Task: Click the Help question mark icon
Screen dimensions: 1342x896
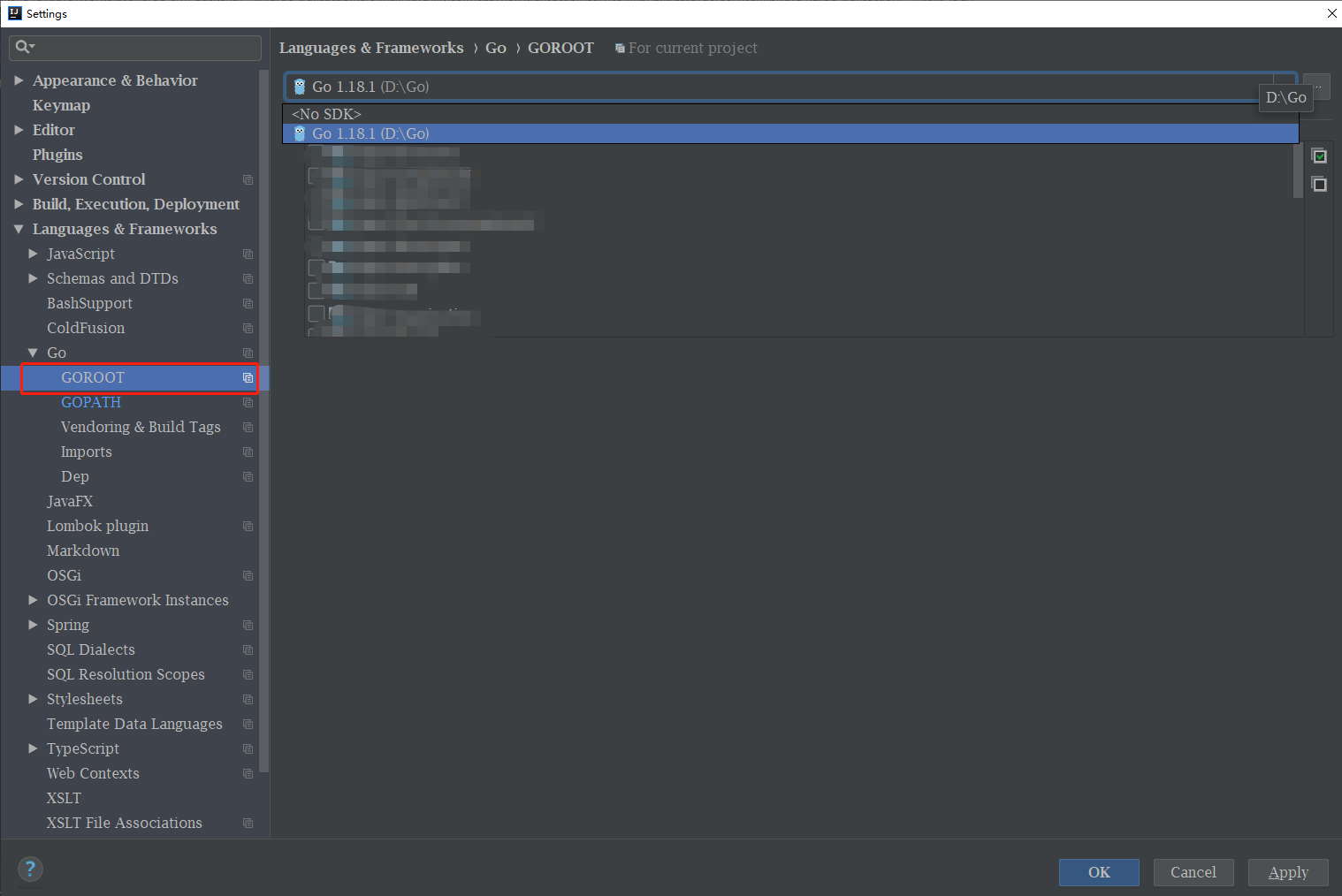Action: click(29, 869)
